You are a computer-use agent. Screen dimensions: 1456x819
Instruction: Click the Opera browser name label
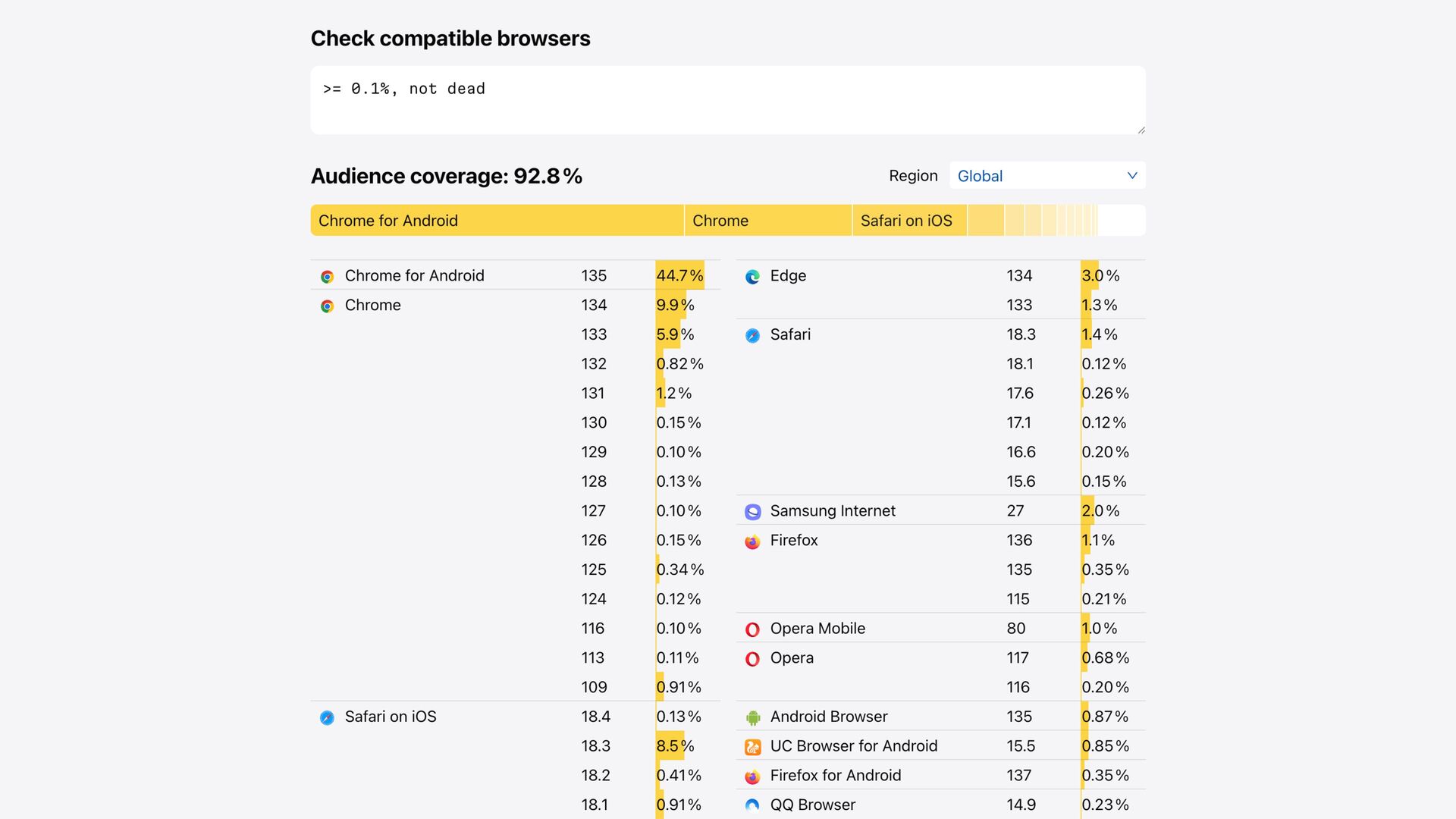point(792,658)
